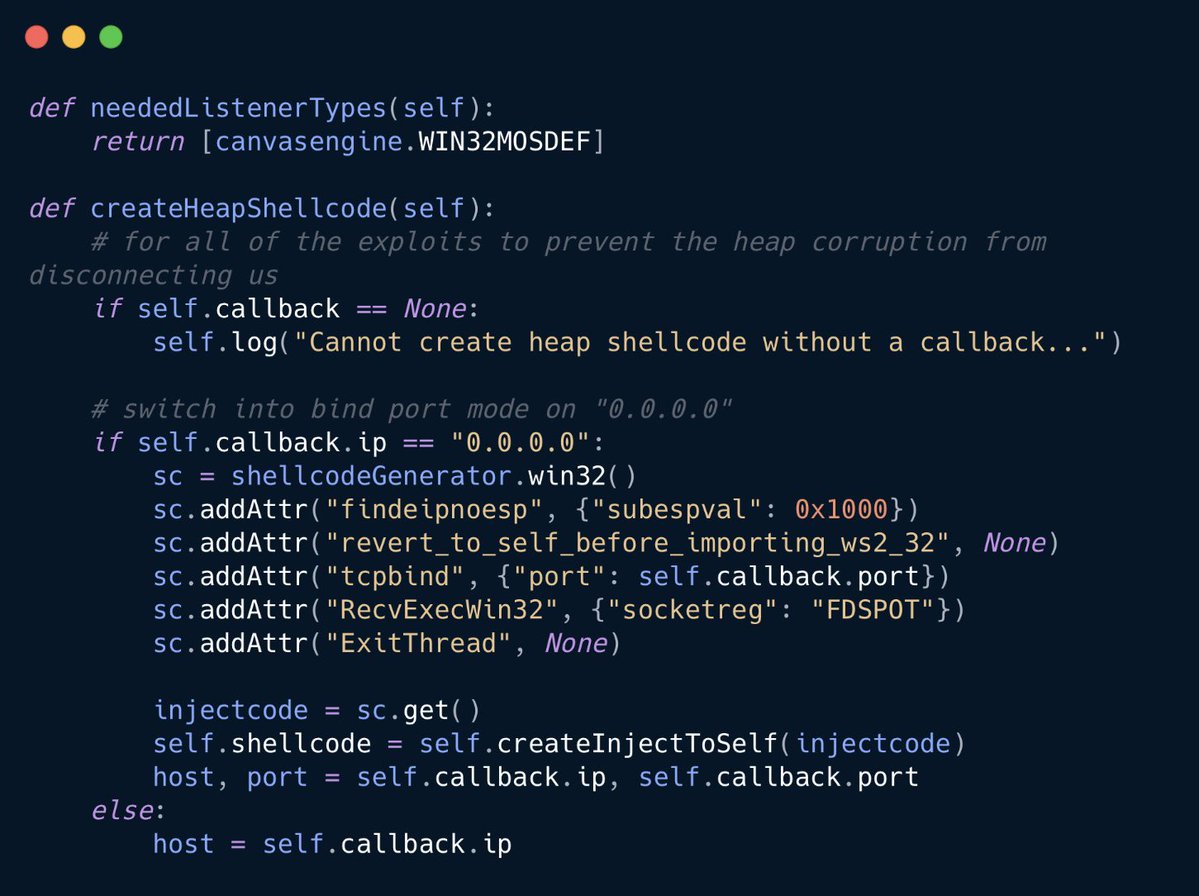Click the green maximize window dot
1199x896 pixels.
coord(111,37)
